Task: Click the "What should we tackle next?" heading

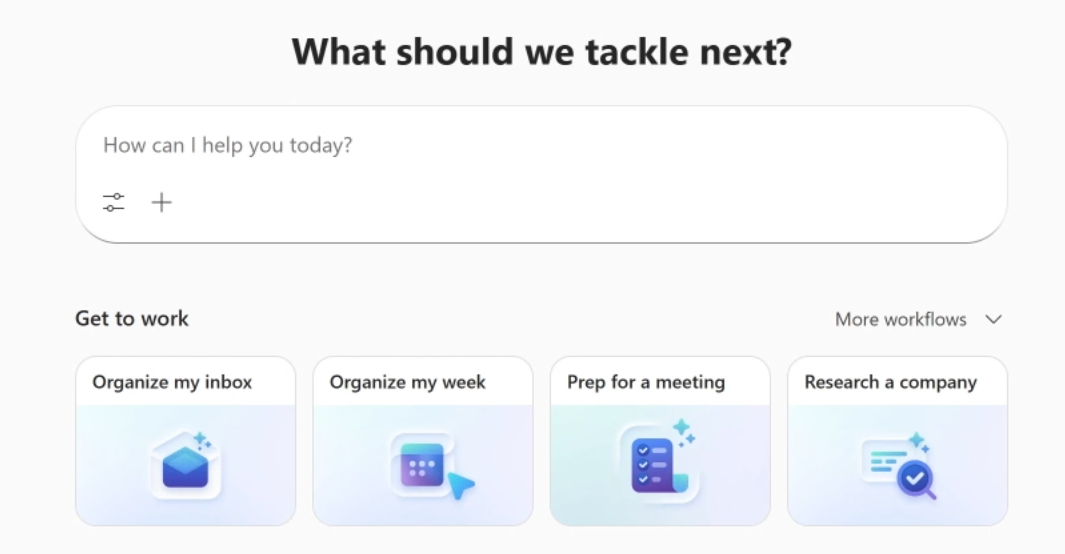Action: click(x=541, y=52)
